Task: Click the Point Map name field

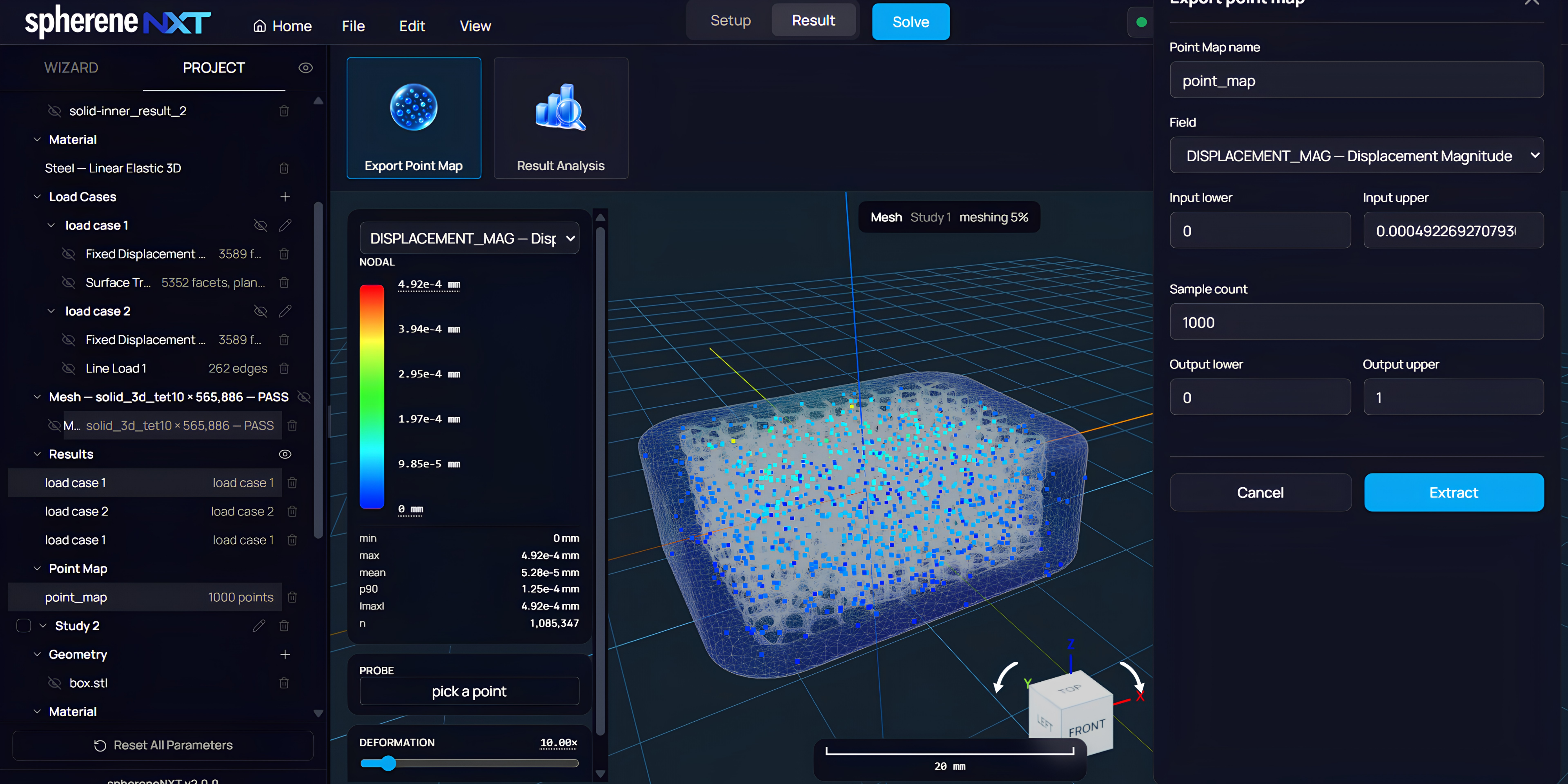Action: click(1356, 80)
